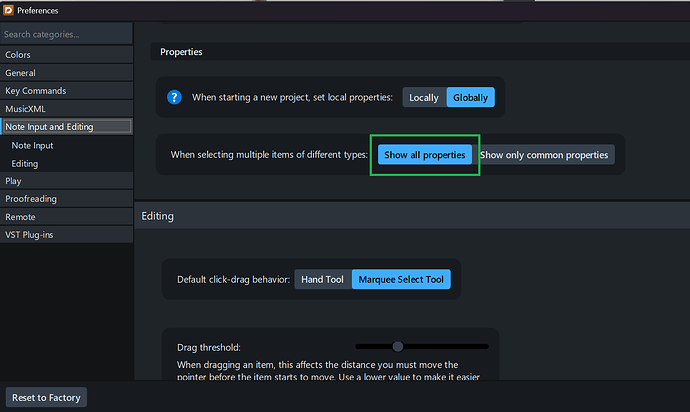Open the Play preferences category
690x412 pixels.
(13, 181)
